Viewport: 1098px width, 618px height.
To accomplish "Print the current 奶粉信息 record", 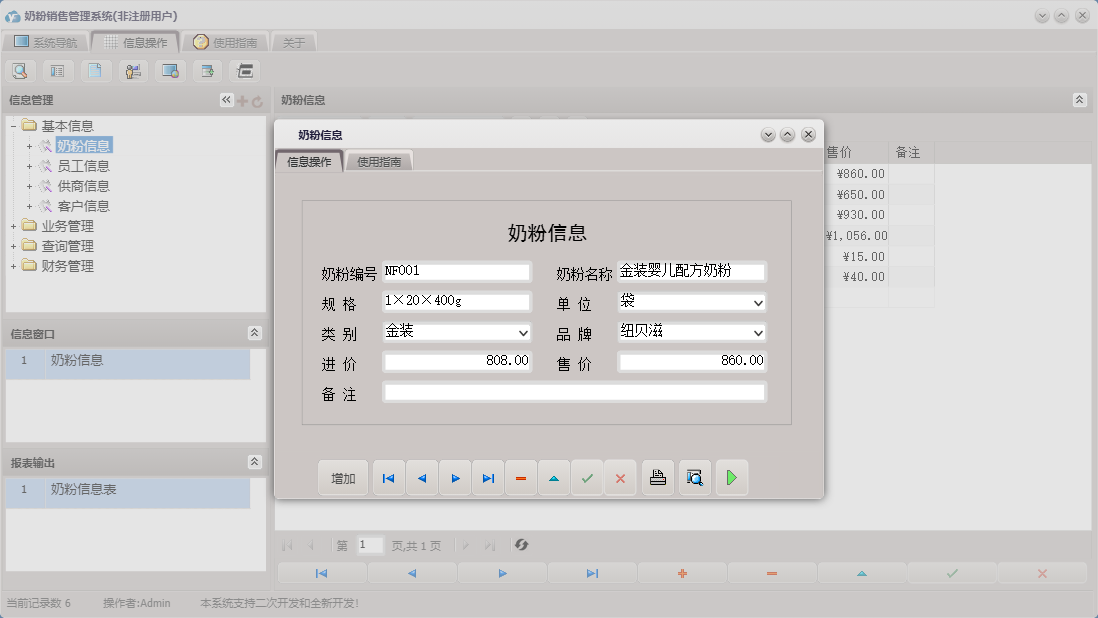I will tap(657, 477).
